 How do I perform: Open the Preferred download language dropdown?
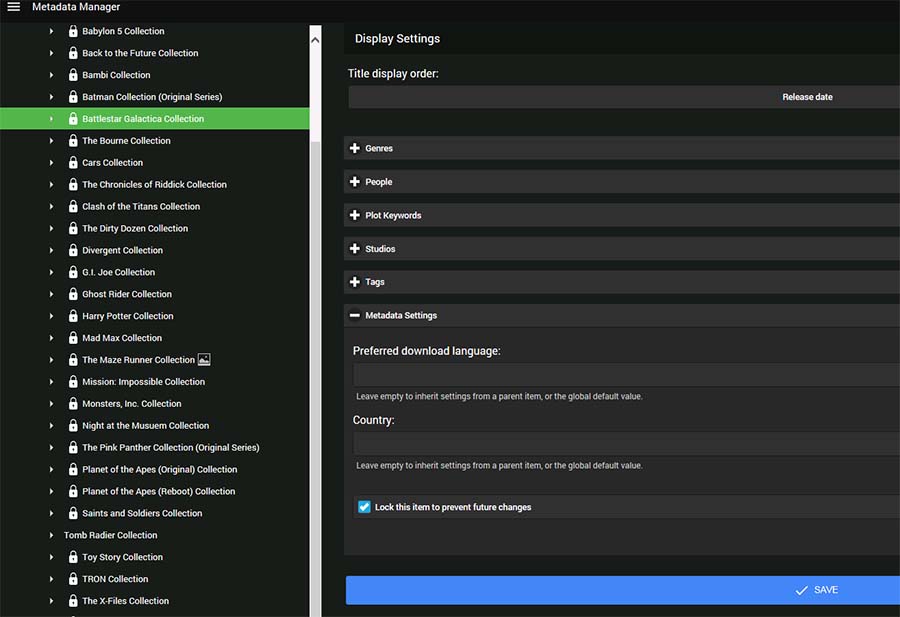pos(624,375)
